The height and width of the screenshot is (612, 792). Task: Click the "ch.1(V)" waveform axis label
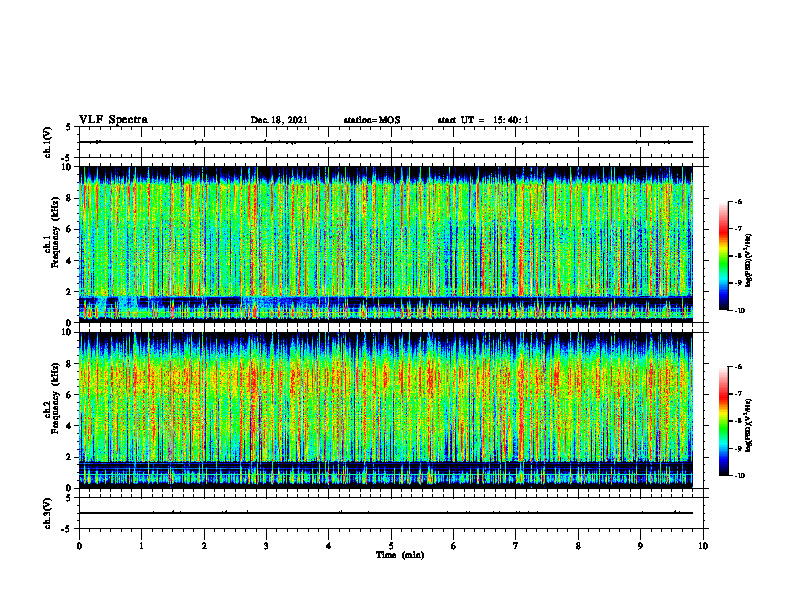point(48,142)
